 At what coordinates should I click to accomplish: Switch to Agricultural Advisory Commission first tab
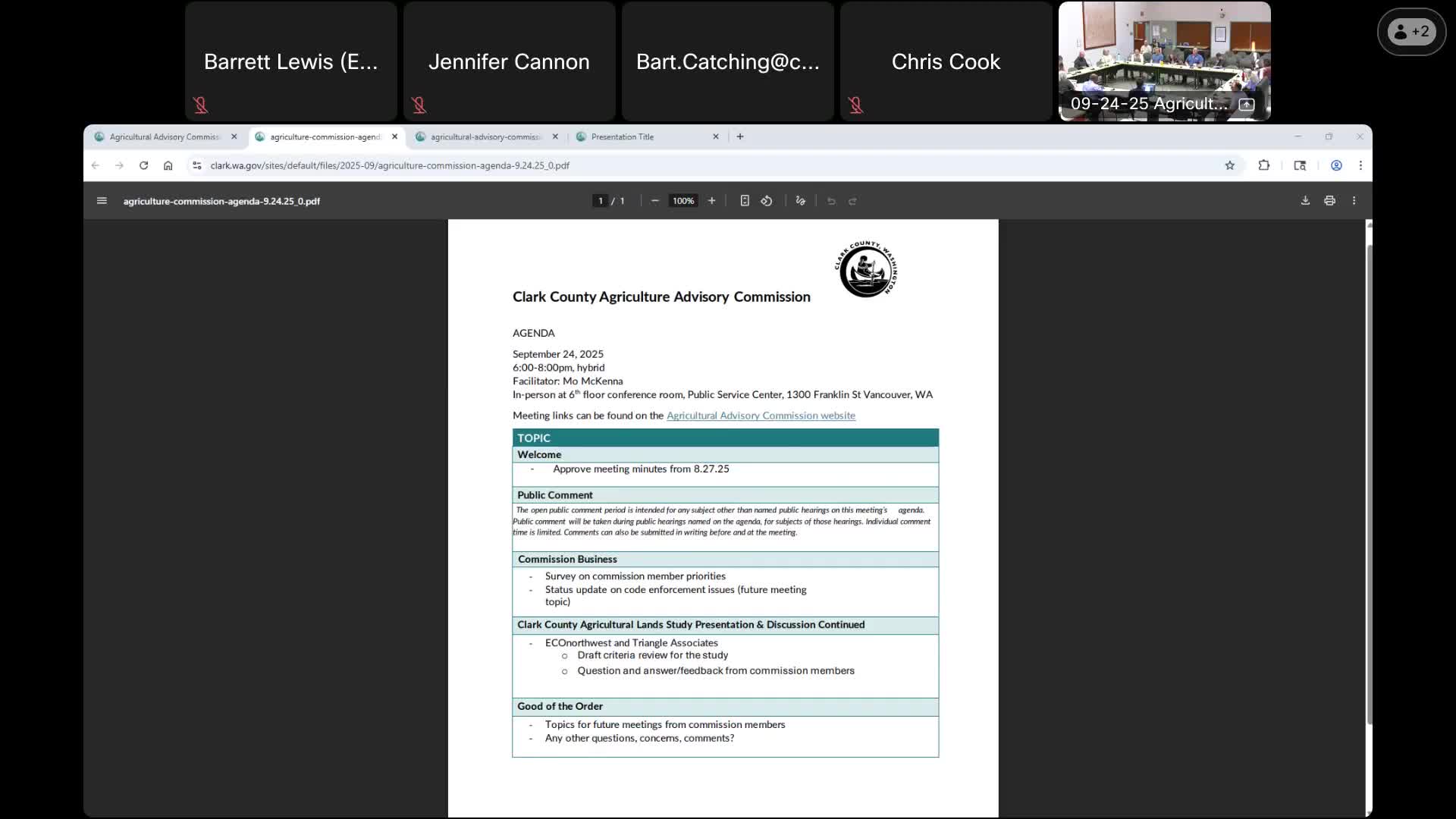point(164,137)
